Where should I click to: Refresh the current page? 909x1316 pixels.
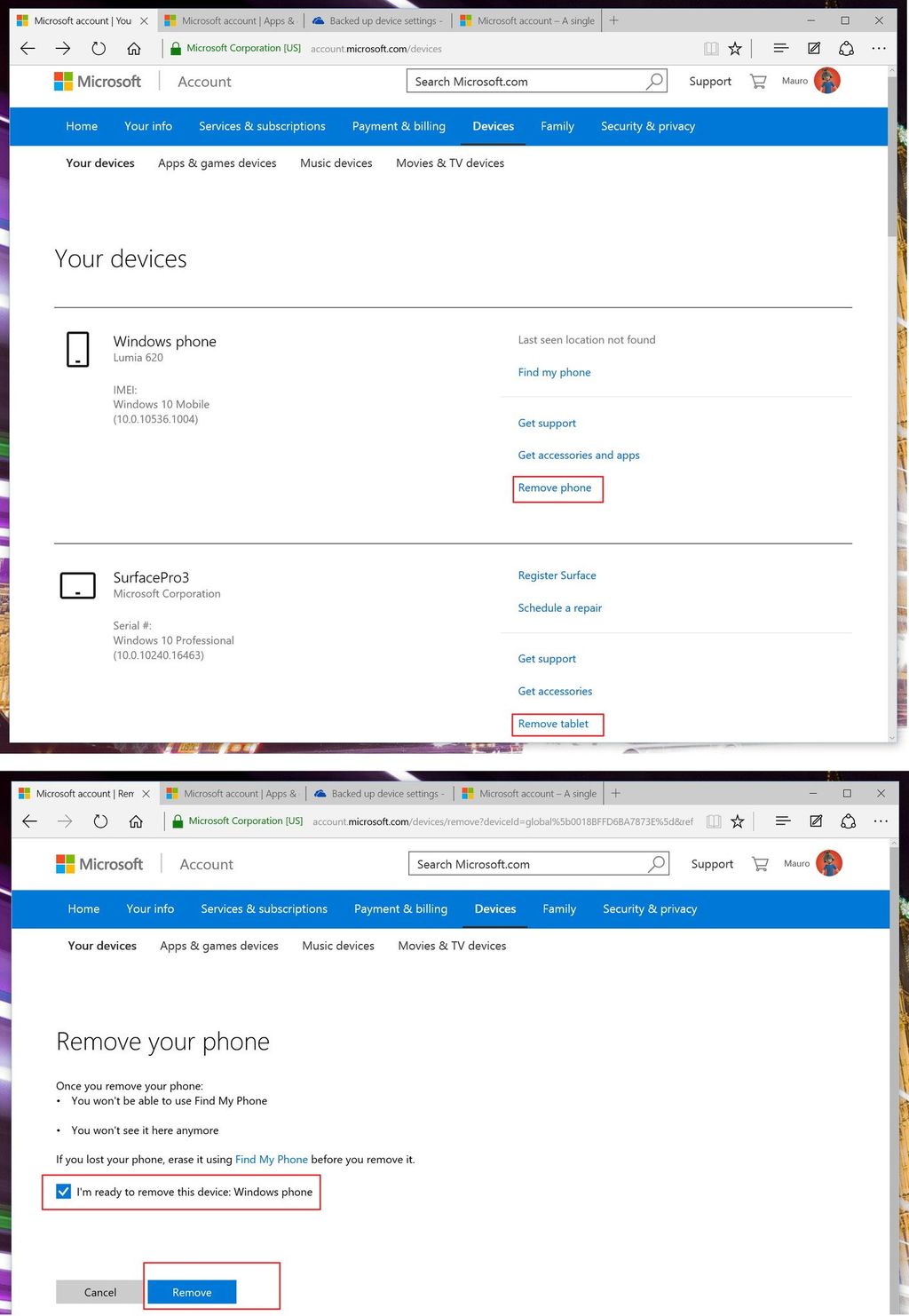click(98, 49)
